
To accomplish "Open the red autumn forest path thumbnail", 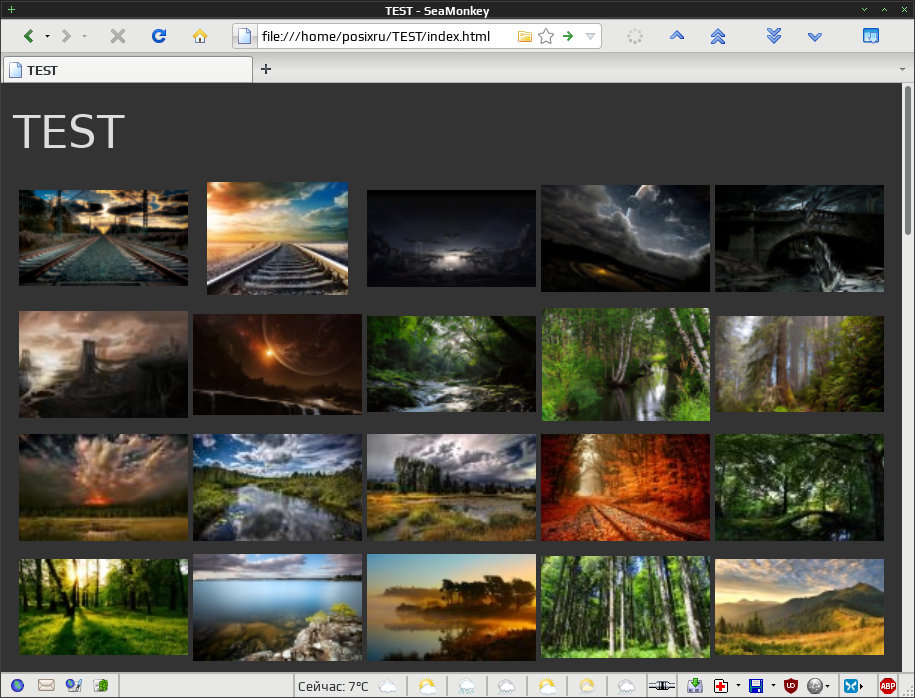I will pos(626,487).
